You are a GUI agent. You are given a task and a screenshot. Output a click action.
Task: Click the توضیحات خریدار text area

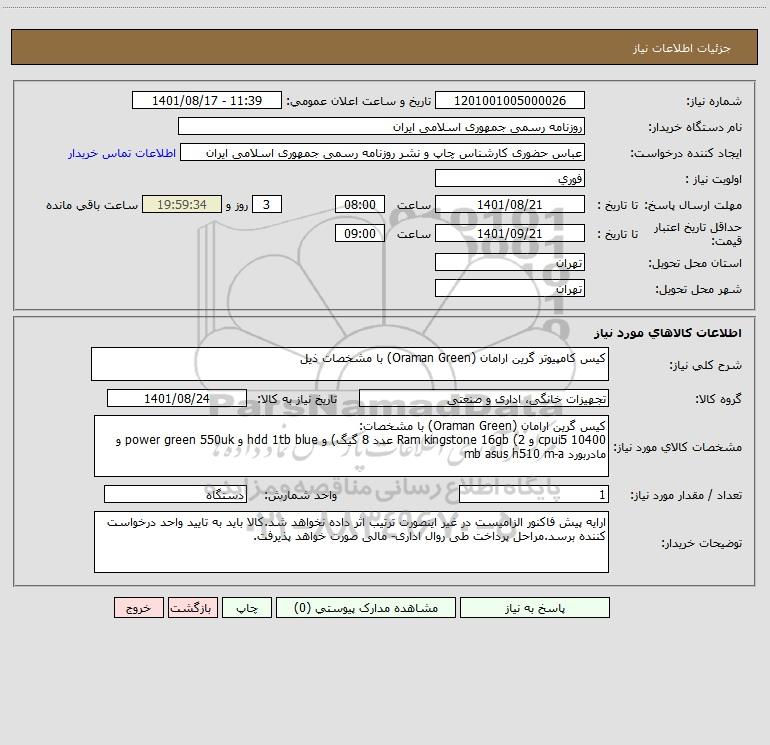351,542
